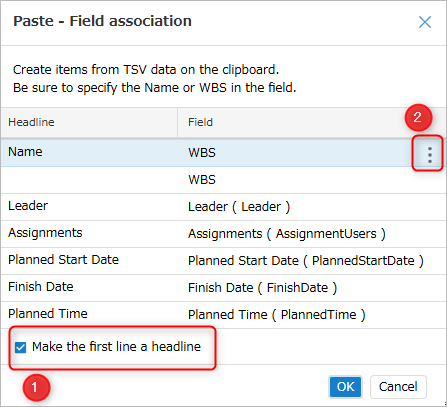Select the Assignments headline cell
The width and height of the screenshot is (447, 407).
pyautogui.click(x=89, y=234)
